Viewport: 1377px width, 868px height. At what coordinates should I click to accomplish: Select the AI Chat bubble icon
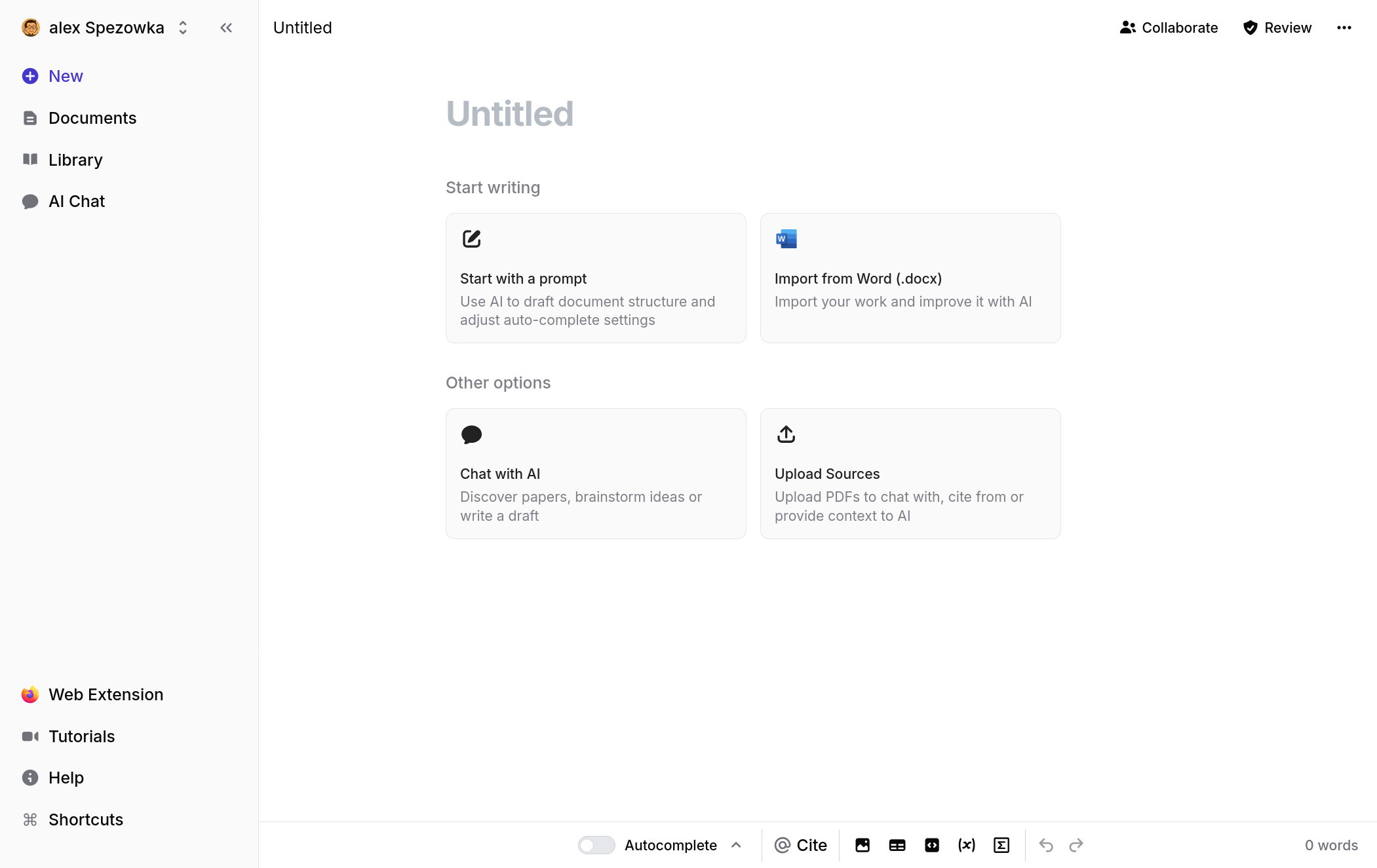coord(30,201)
